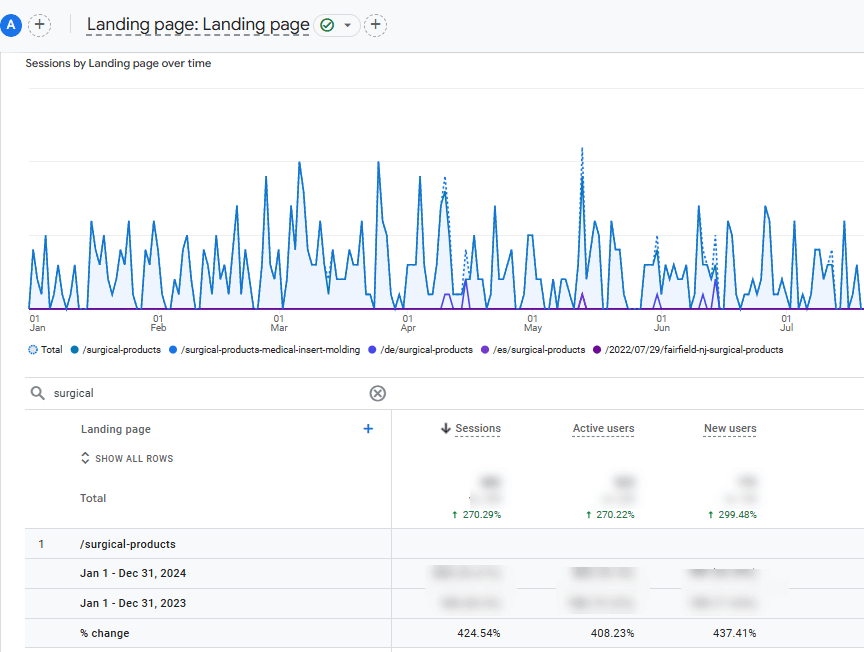Toggle the /surgical-products-medical-insert-molding legend series
The height and width of the screenshot is (652, 864).
pyautogui.click(x=269, y=350)
